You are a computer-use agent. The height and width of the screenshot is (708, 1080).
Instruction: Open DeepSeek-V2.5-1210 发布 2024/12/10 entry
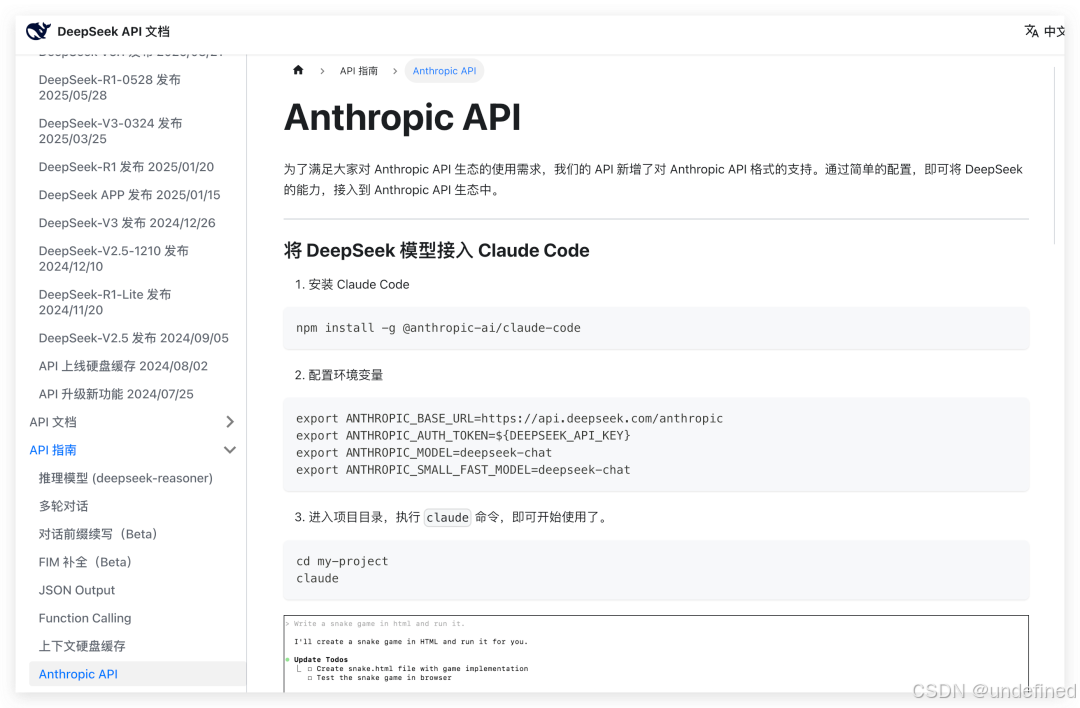114,258
